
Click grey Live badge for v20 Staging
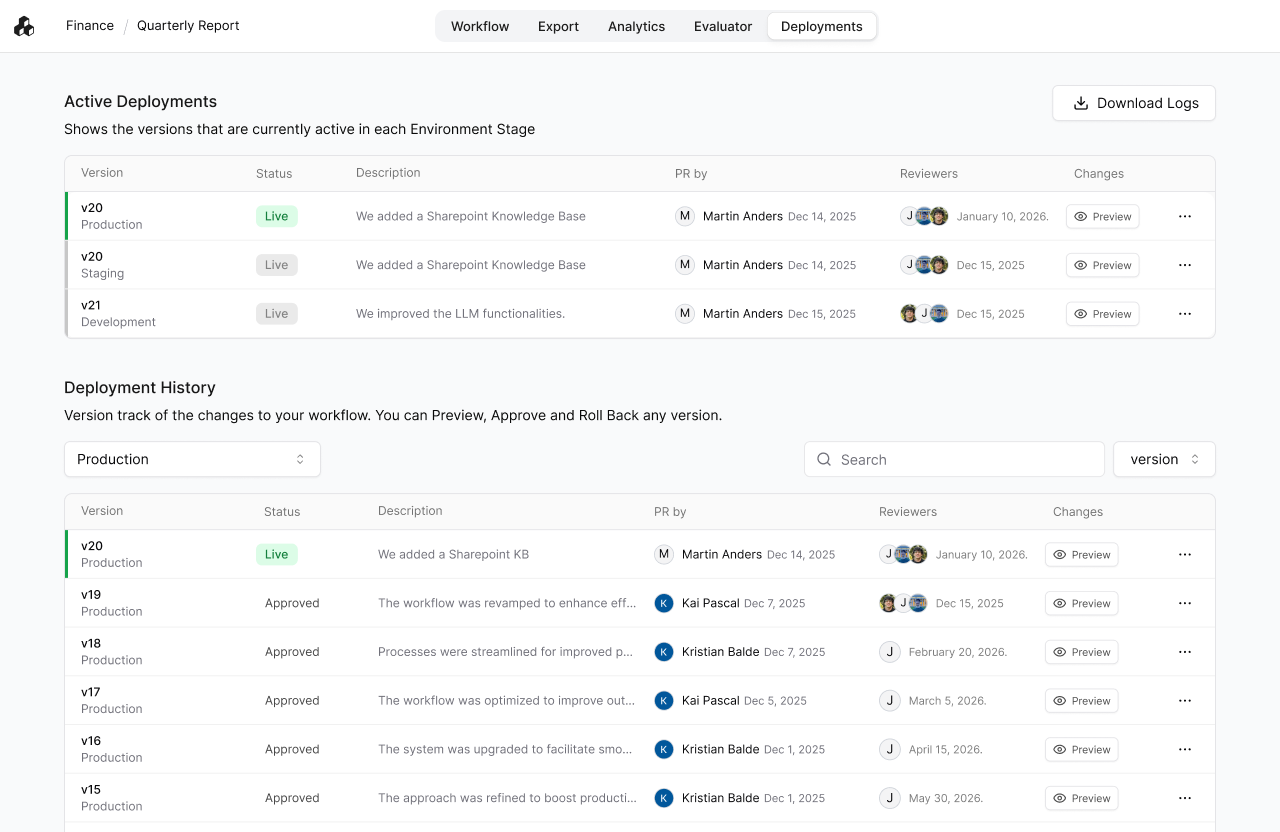tap(277, 265)
